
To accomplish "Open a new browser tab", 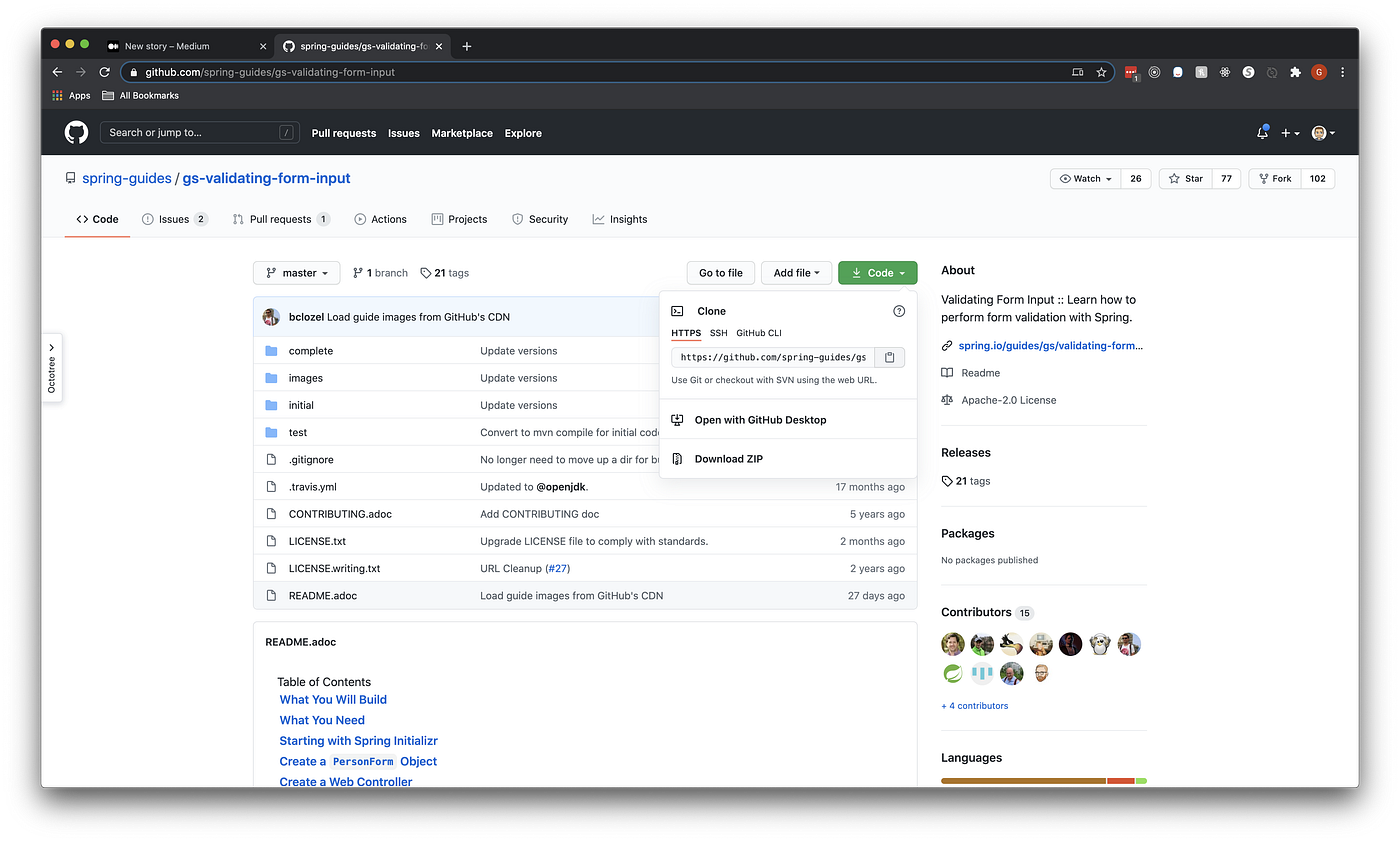I will pyautogui.click(x=467, y=46).
